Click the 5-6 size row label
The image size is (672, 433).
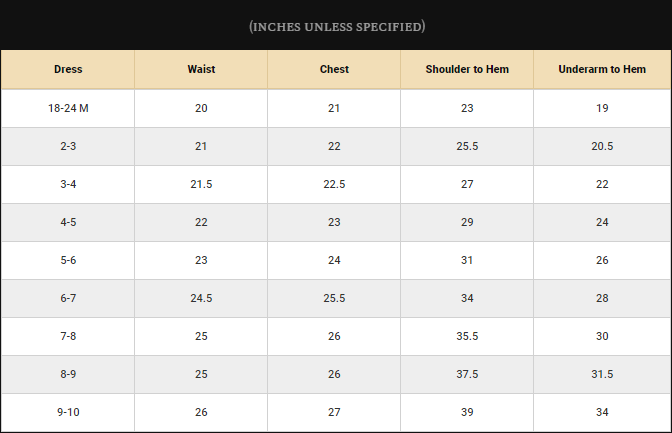click(68, 260)
